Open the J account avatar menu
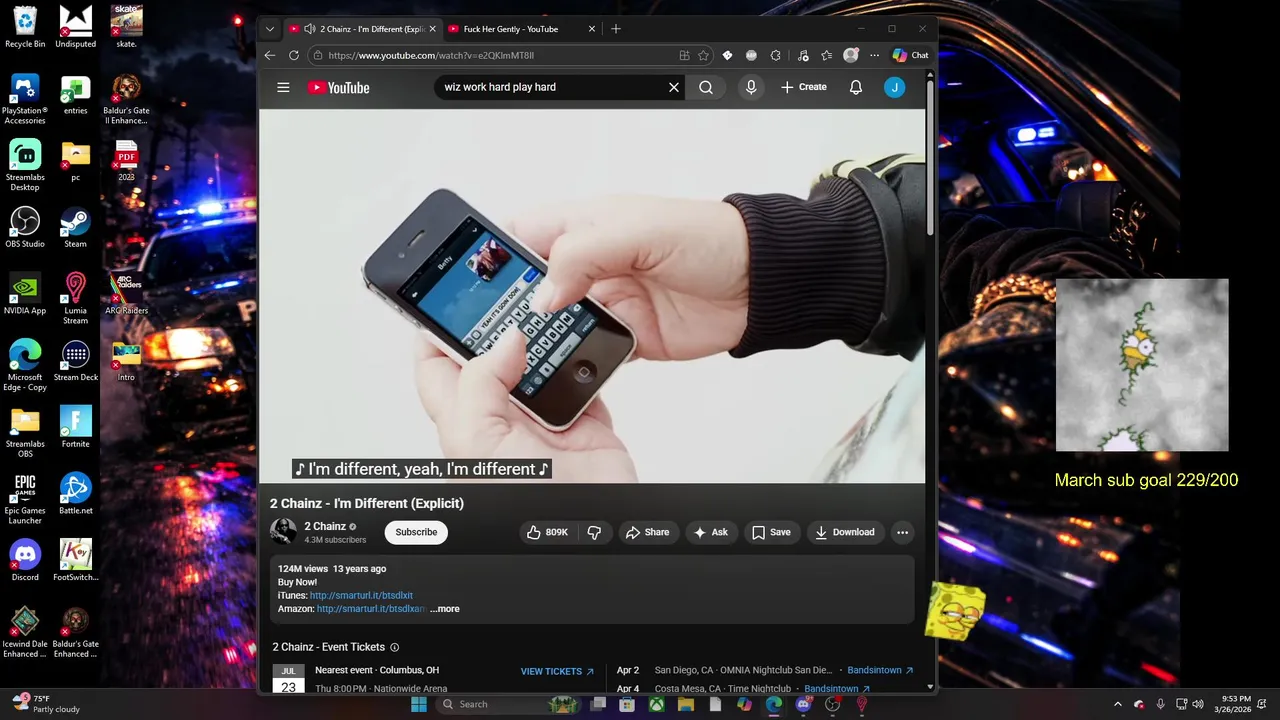 [895, 87]
